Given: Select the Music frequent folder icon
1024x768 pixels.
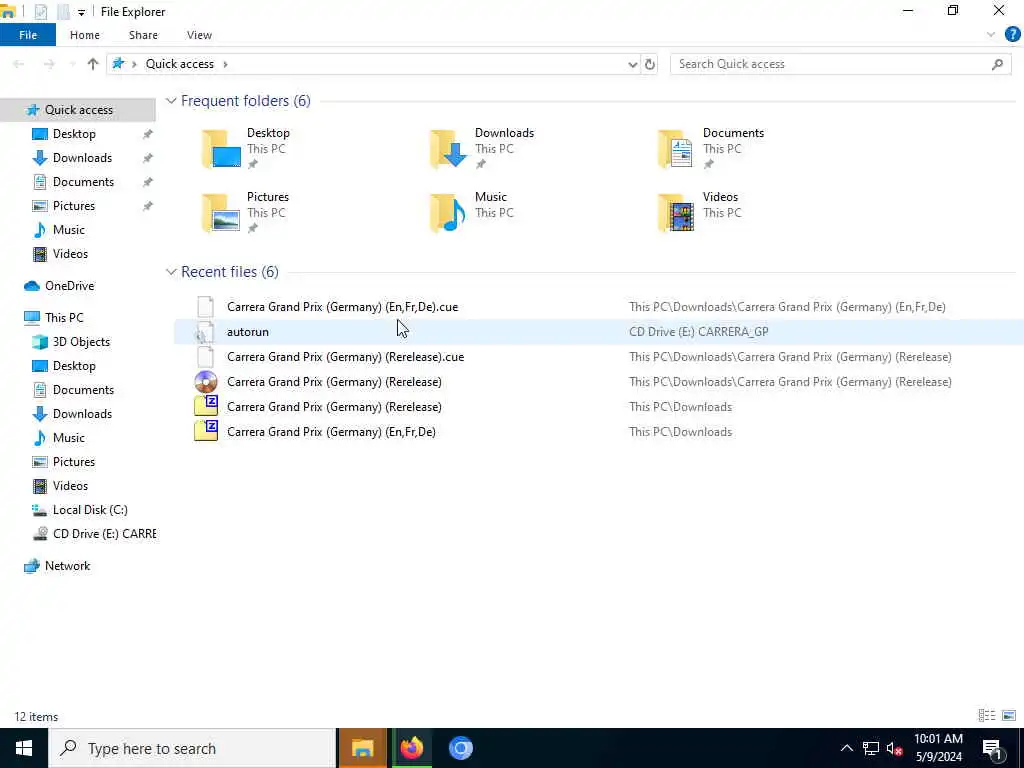Looking at the screenshot, I should click(x=449, y=213).
